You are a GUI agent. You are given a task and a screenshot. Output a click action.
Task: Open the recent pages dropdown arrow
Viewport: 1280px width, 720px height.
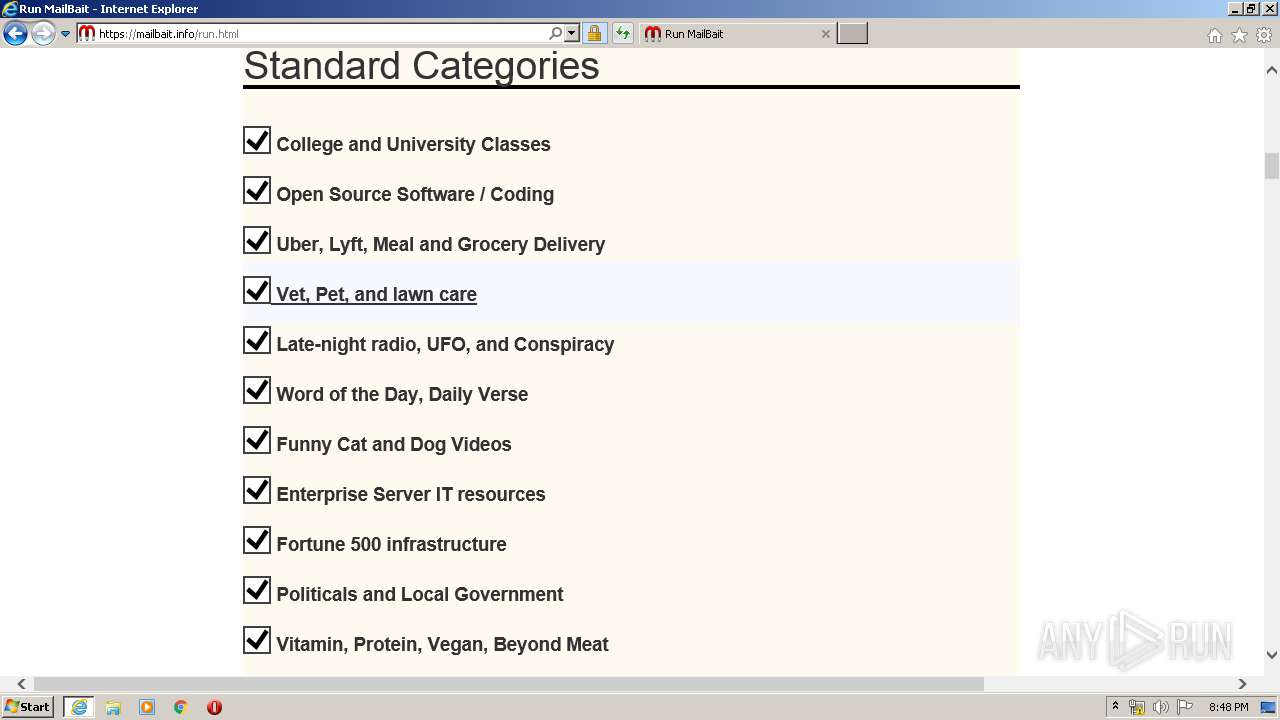point(66,34)
